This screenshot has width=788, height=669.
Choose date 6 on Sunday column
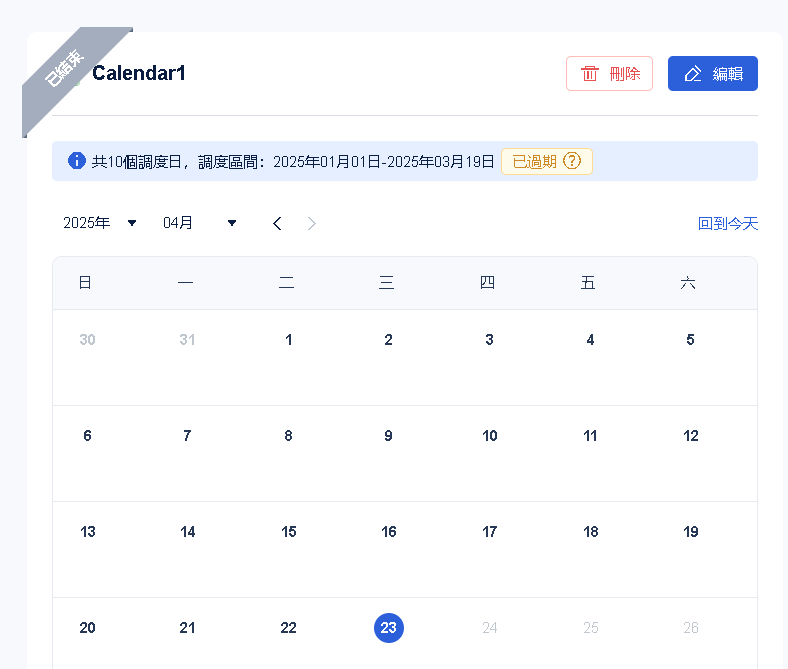click(x=87, y=436)
